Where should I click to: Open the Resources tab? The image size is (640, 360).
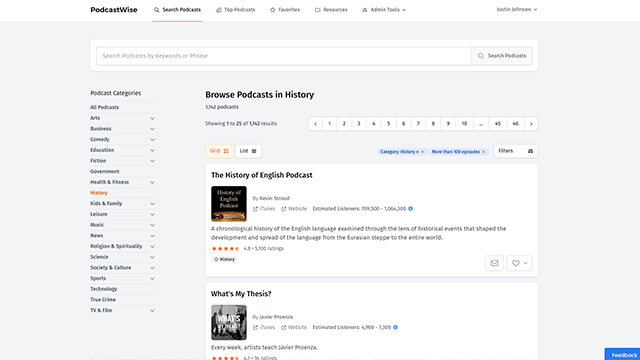(331, 10)
